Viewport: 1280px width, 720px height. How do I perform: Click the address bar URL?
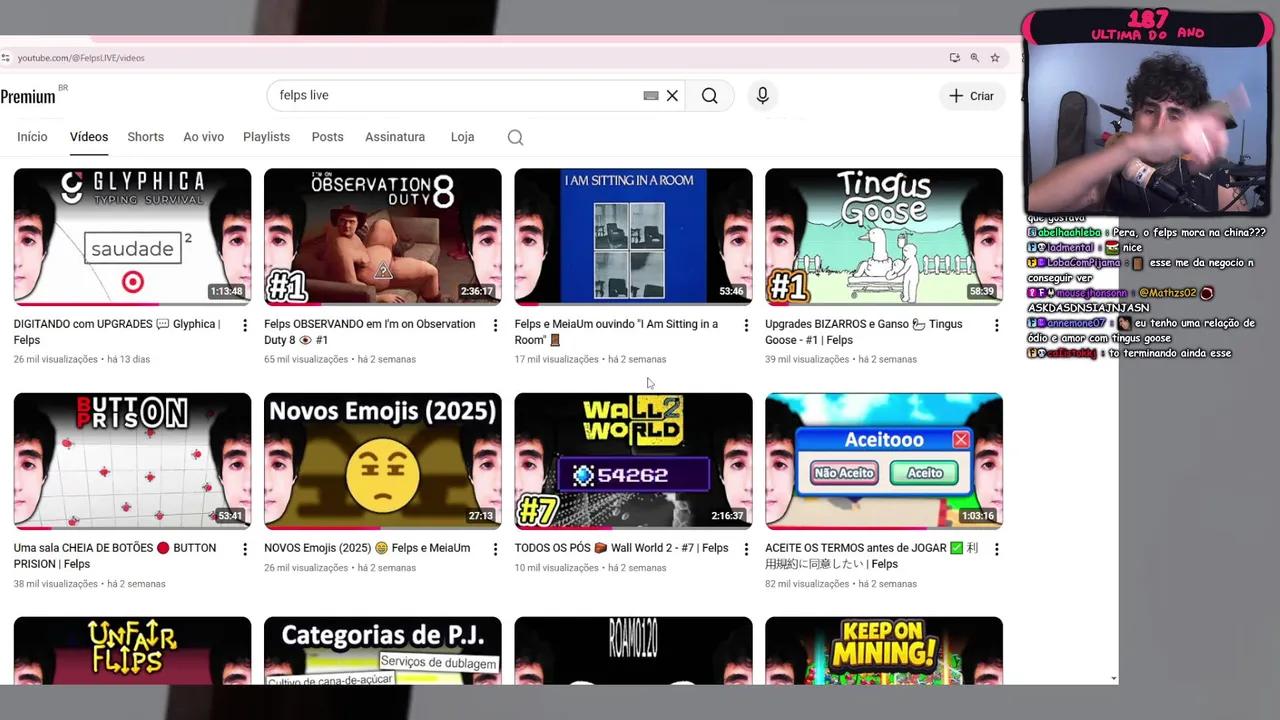(81, 58)
